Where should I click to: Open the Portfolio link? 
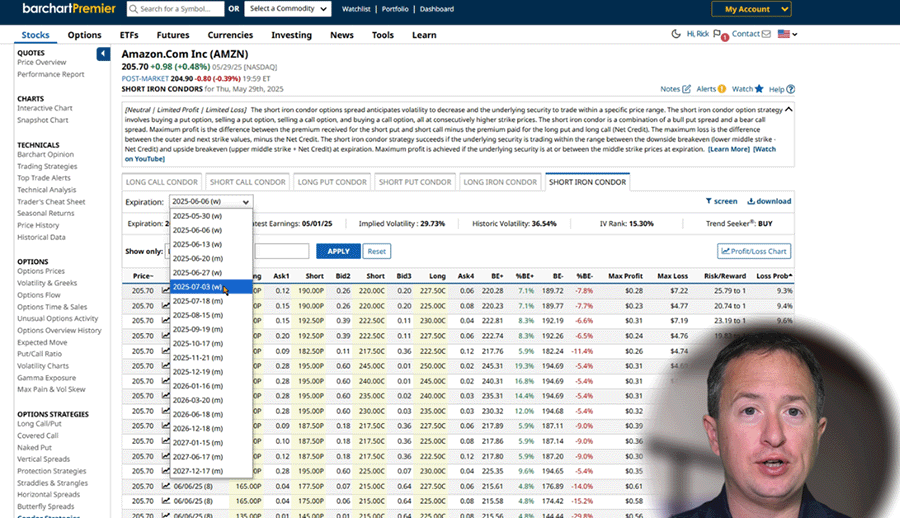[x=395, y=9]
